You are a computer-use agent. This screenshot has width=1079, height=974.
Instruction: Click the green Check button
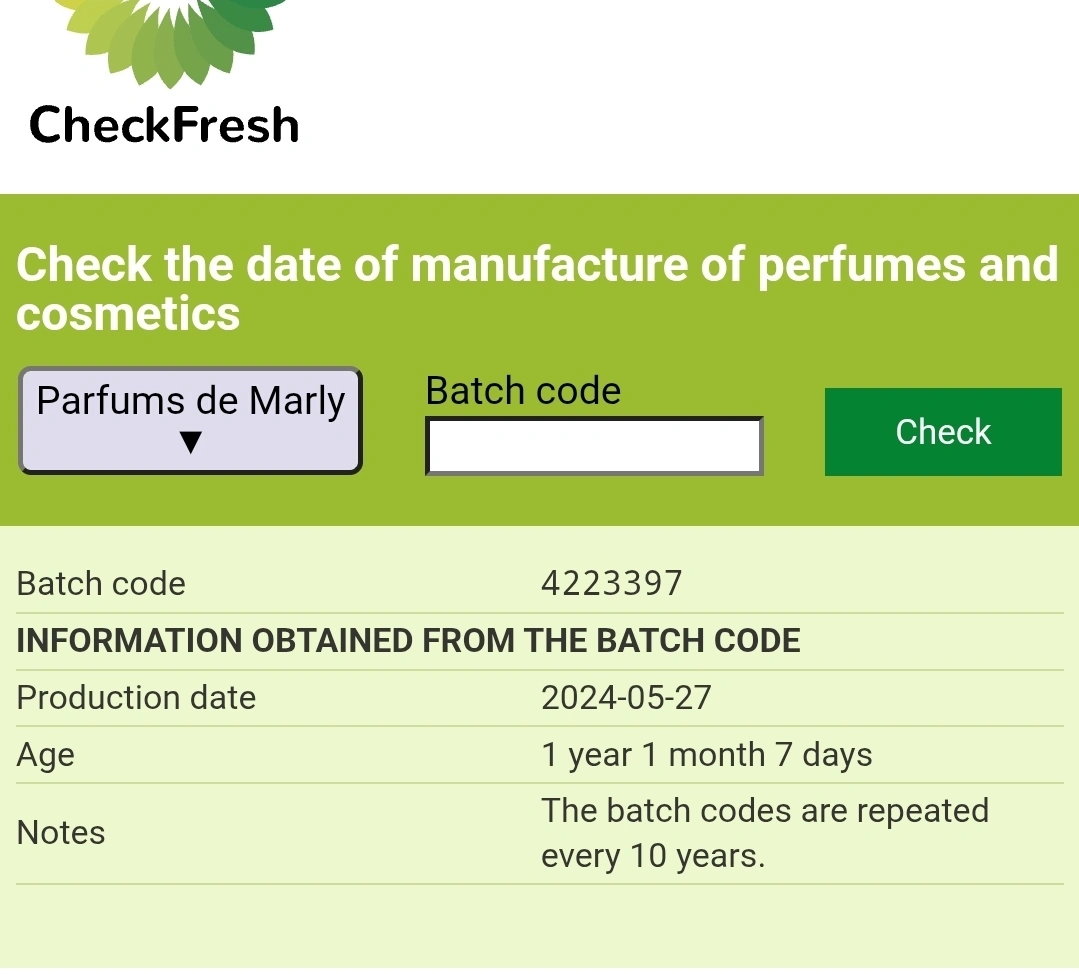[x=943, y=432]
